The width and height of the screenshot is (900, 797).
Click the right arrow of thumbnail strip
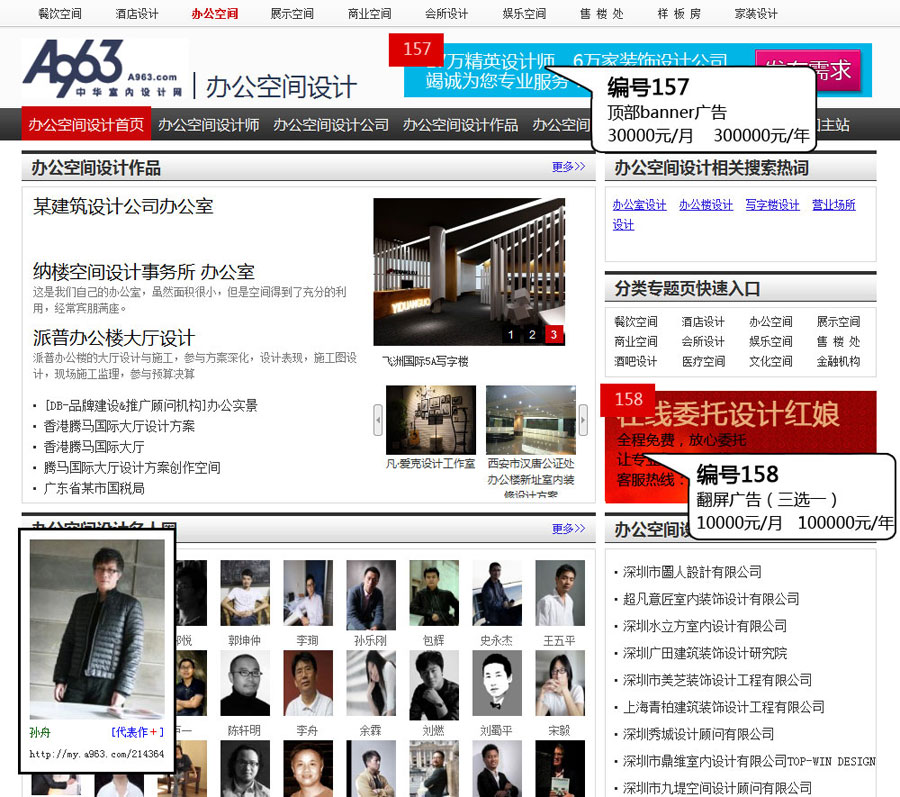(583, 420)
